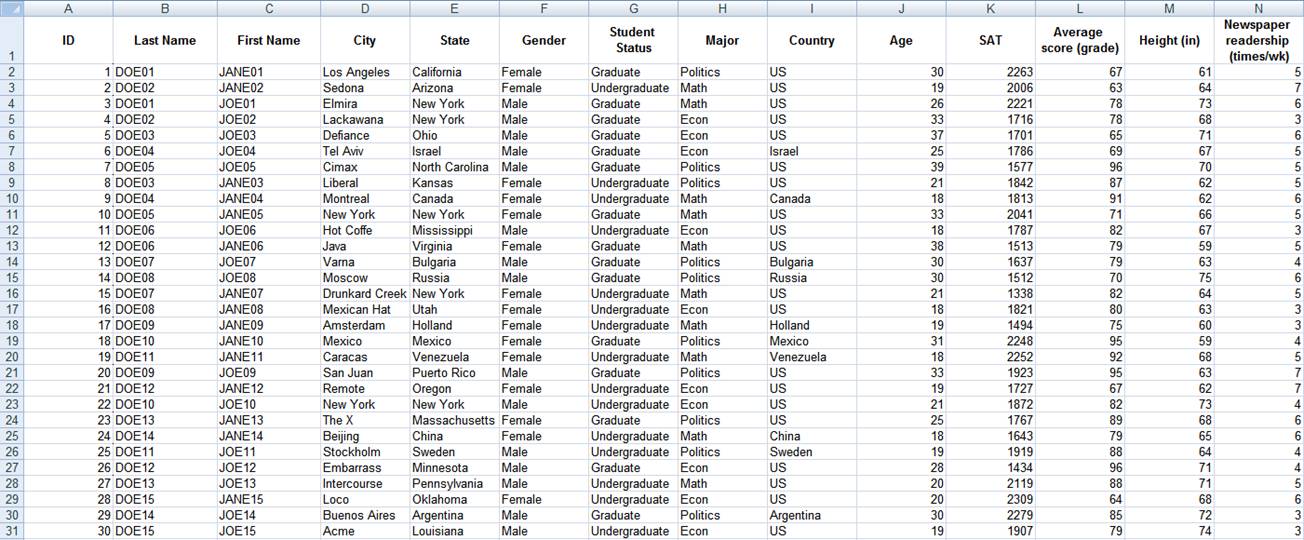Click the Select All corner triangle
The height and width of the screenshot is (540, 1304).
11,8
